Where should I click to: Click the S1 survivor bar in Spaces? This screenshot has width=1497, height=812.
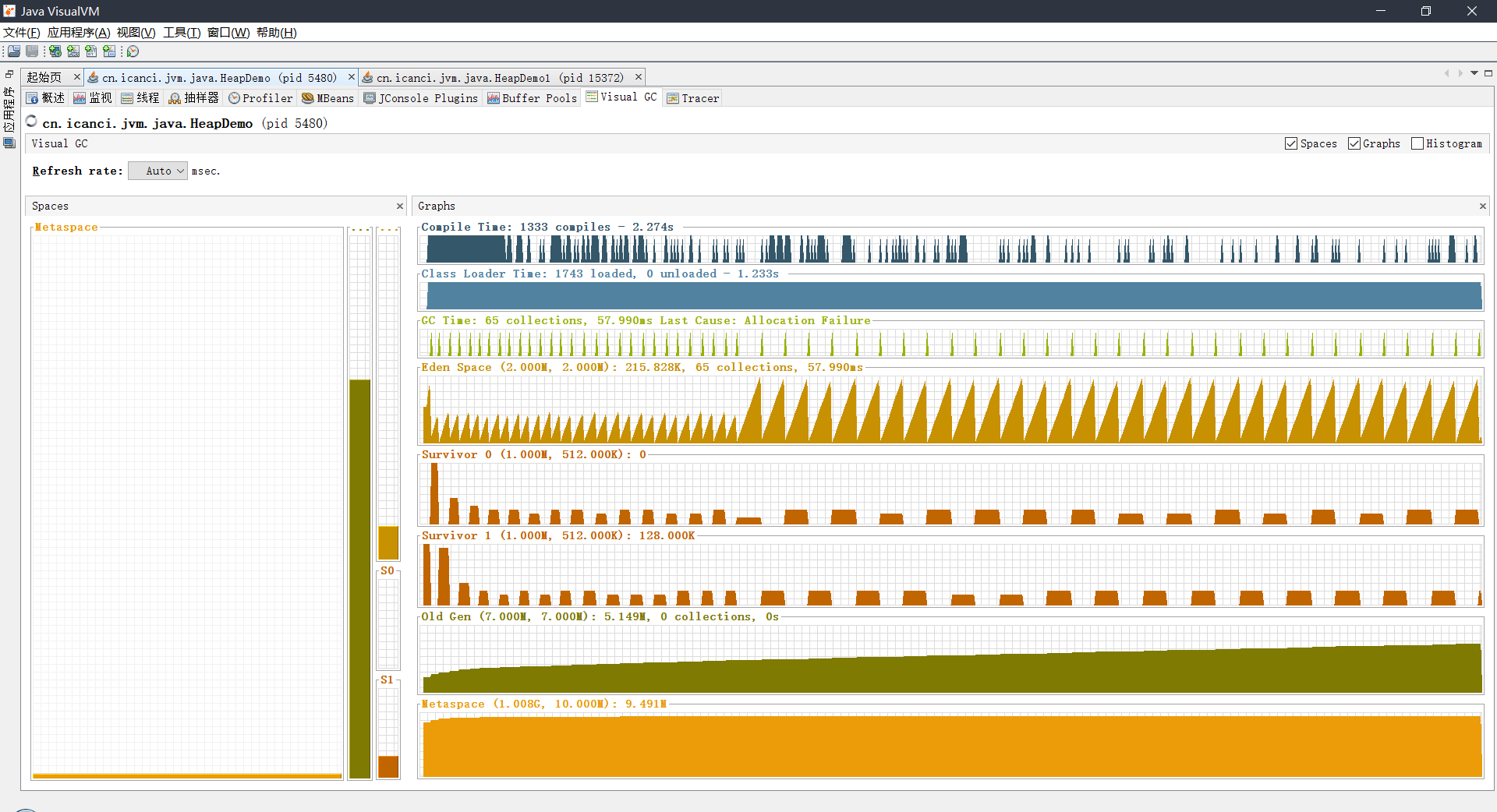coord(388,767)
